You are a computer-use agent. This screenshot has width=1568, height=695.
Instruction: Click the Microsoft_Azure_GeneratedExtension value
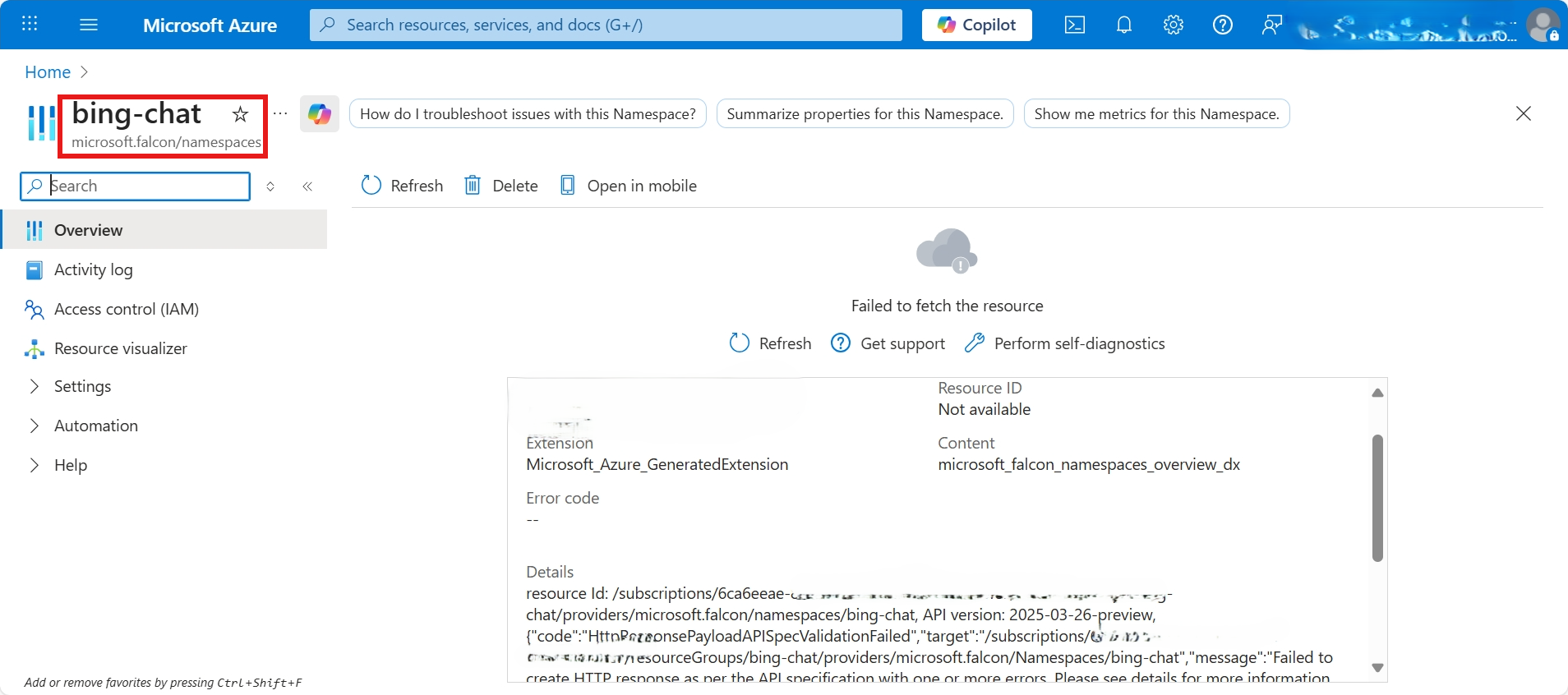tap(657, 464)
